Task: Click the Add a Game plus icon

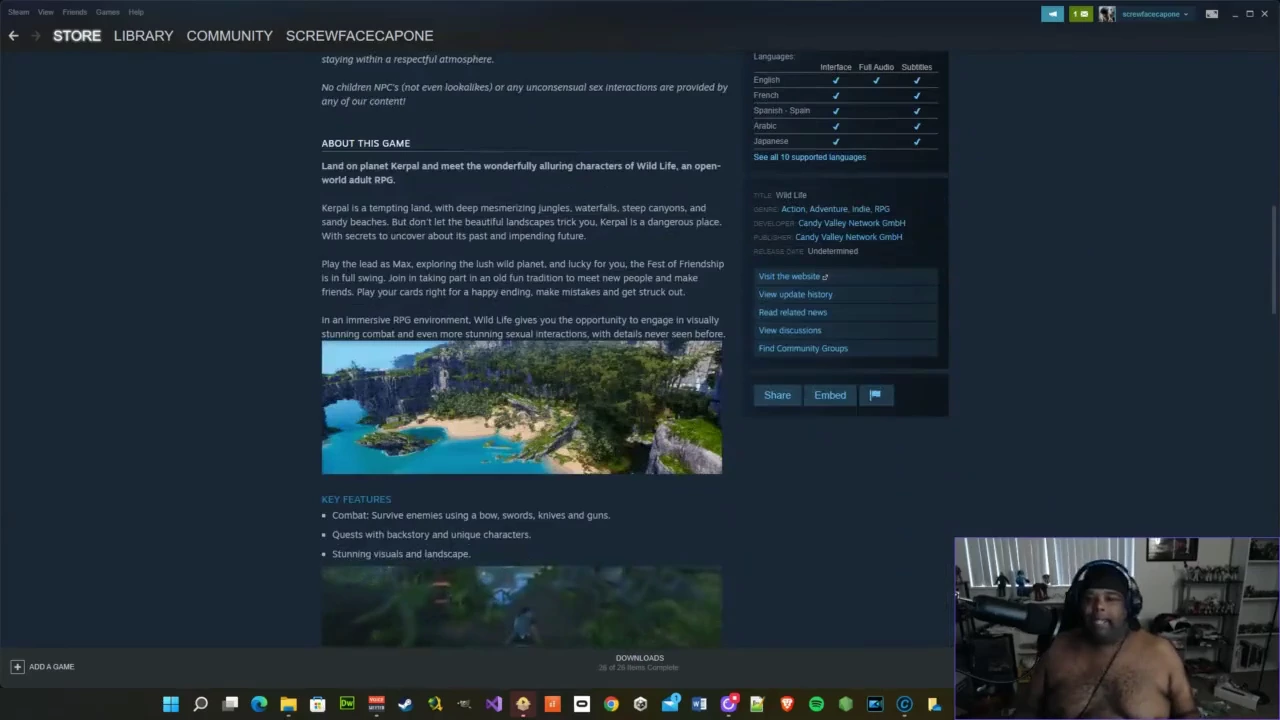Action: [17, 667]
